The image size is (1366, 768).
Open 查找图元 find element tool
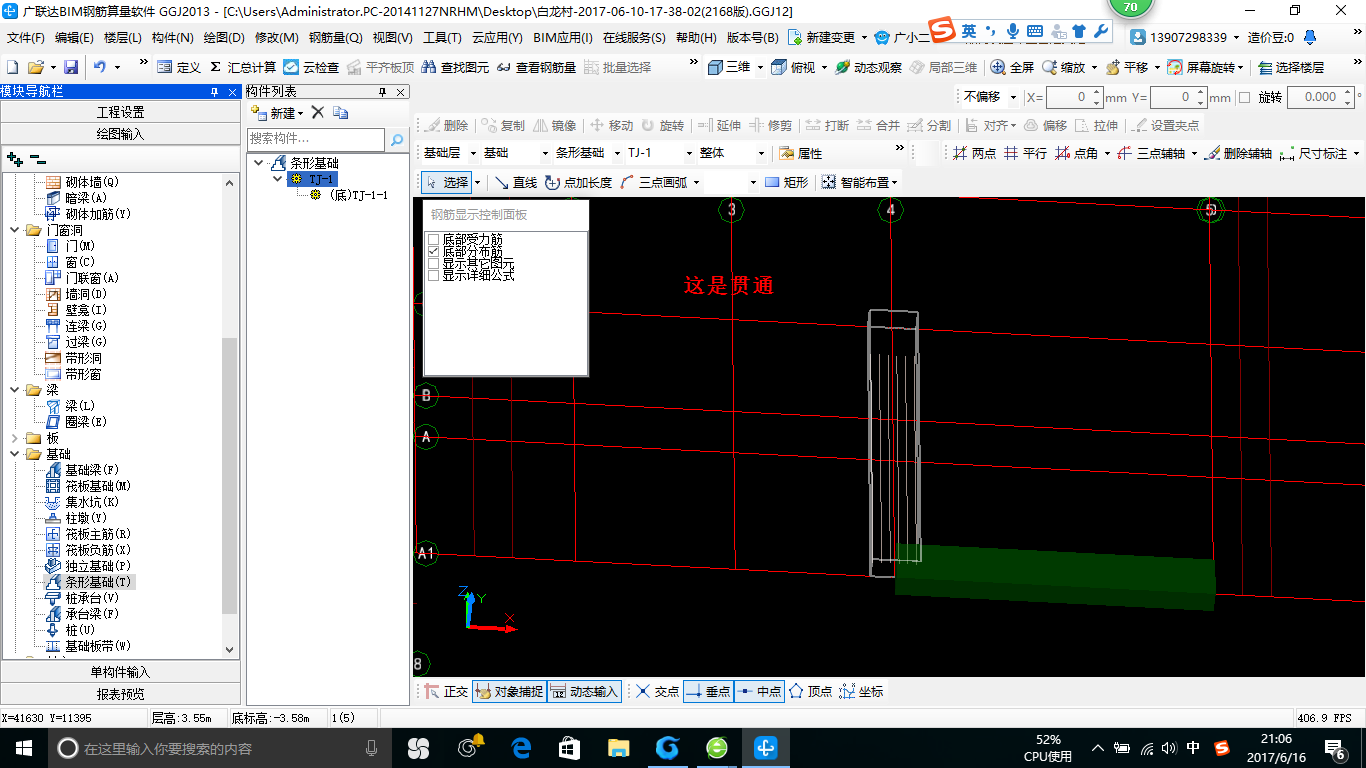tap(455, 67)
